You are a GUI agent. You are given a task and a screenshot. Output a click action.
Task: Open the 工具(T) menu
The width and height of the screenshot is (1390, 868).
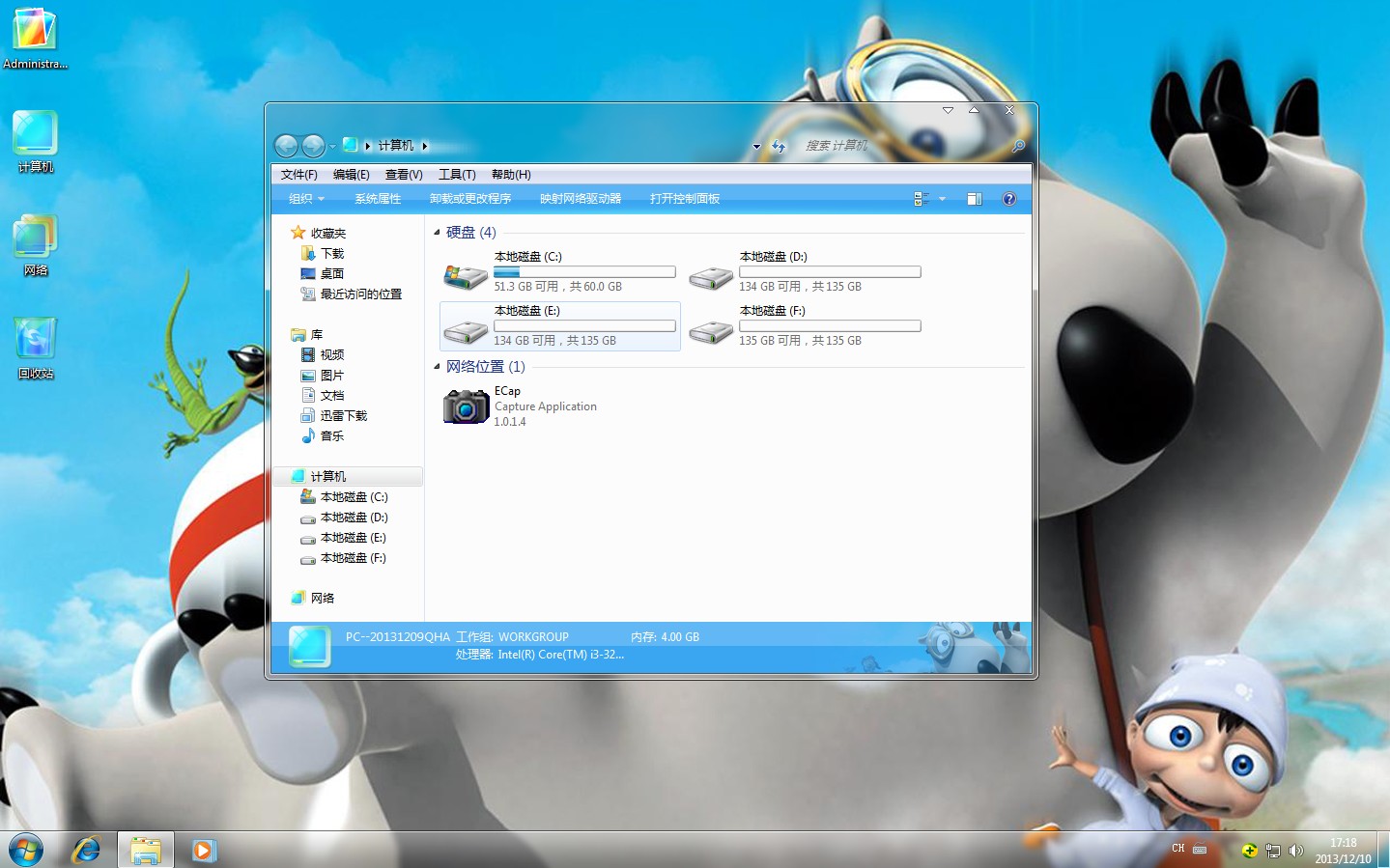pos(457,175)
